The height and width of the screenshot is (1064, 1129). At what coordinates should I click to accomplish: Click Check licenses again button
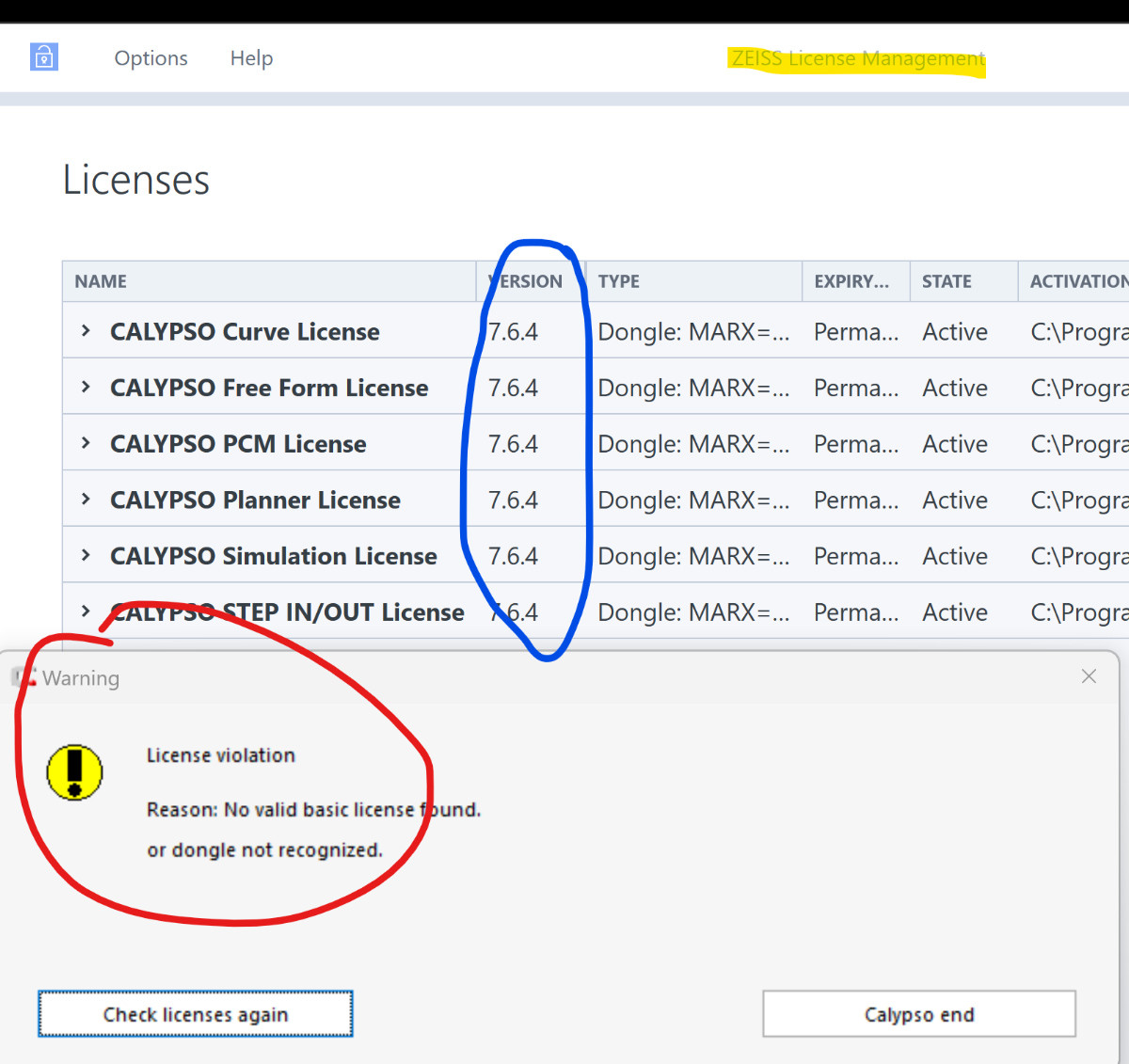coord(196,1014)
